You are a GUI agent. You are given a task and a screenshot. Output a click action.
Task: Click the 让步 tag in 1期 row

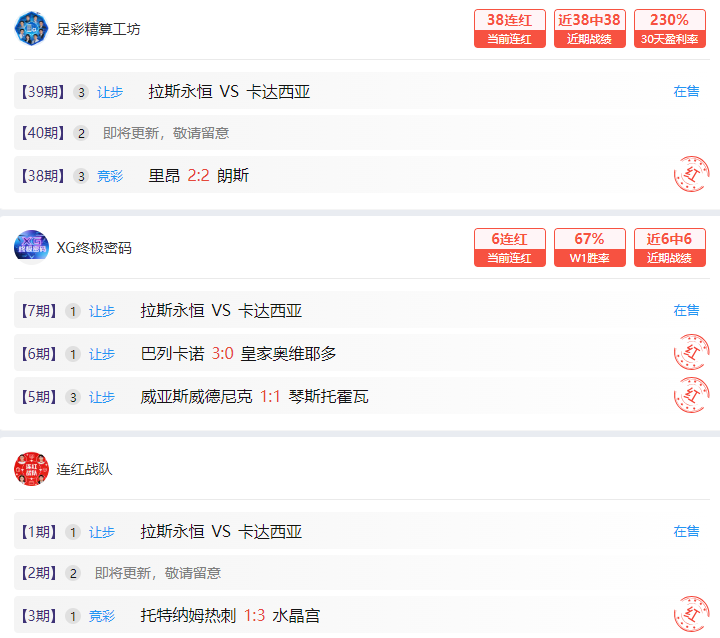click(102, 532)
